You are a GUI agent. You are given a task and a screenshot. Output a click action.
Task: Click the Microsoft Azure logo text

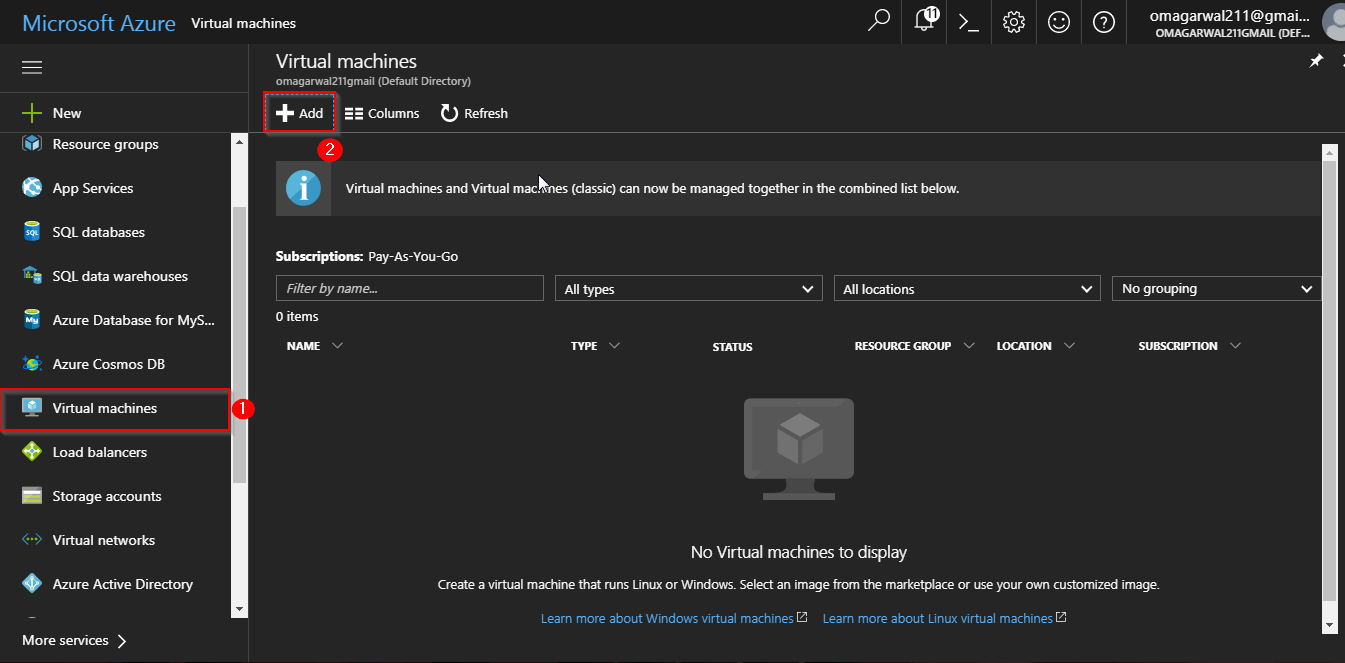(99, 23)
